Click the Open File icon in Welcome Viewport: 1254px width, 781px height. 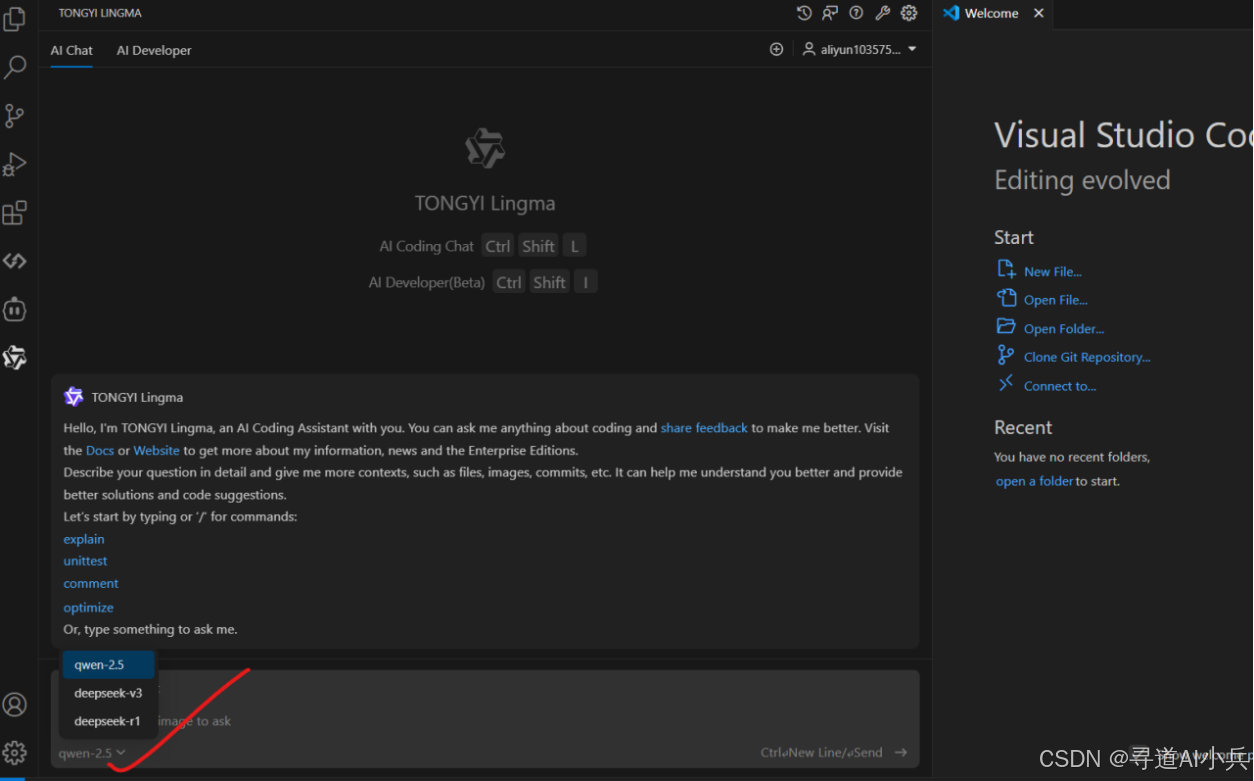click(x=1006, y=298)
